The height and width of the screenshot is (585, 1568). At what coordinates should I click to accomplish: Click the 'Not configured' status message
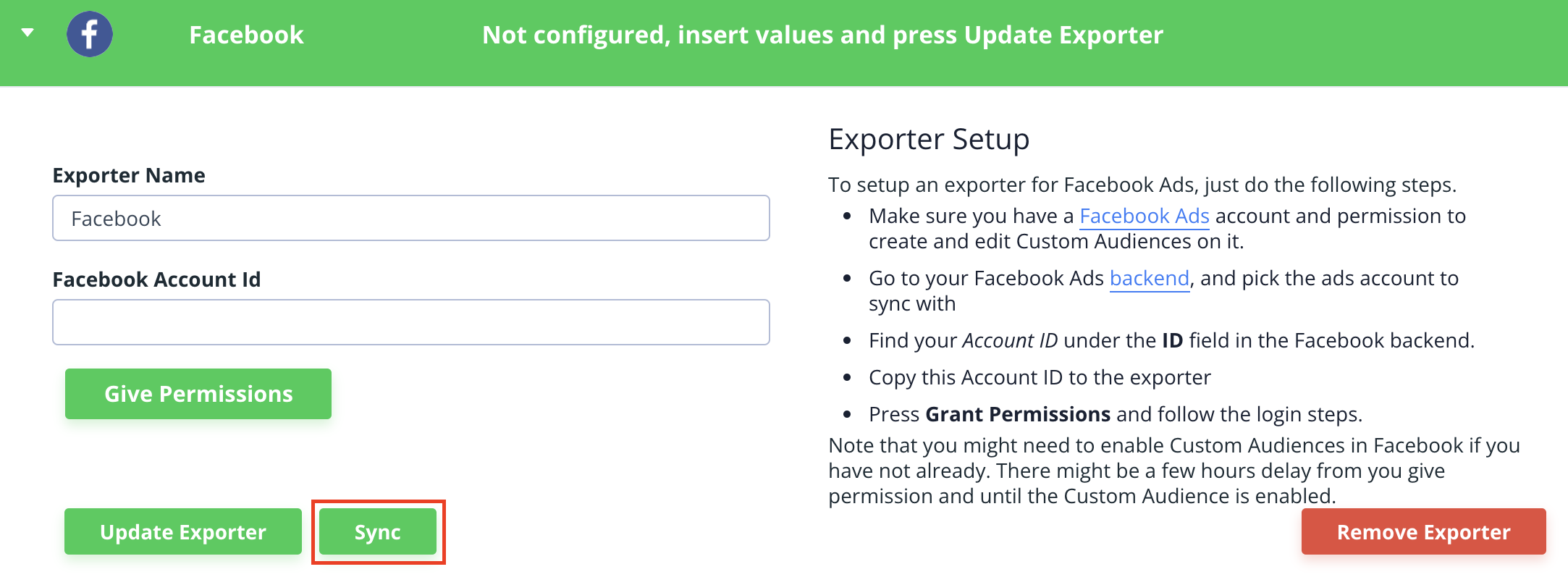(x=822, y=35)
